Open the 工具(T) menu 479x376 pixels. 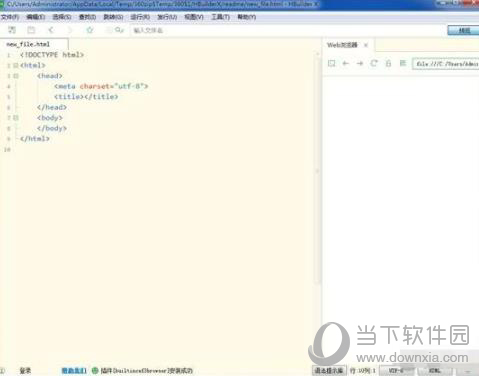click(x=220, y=17)
